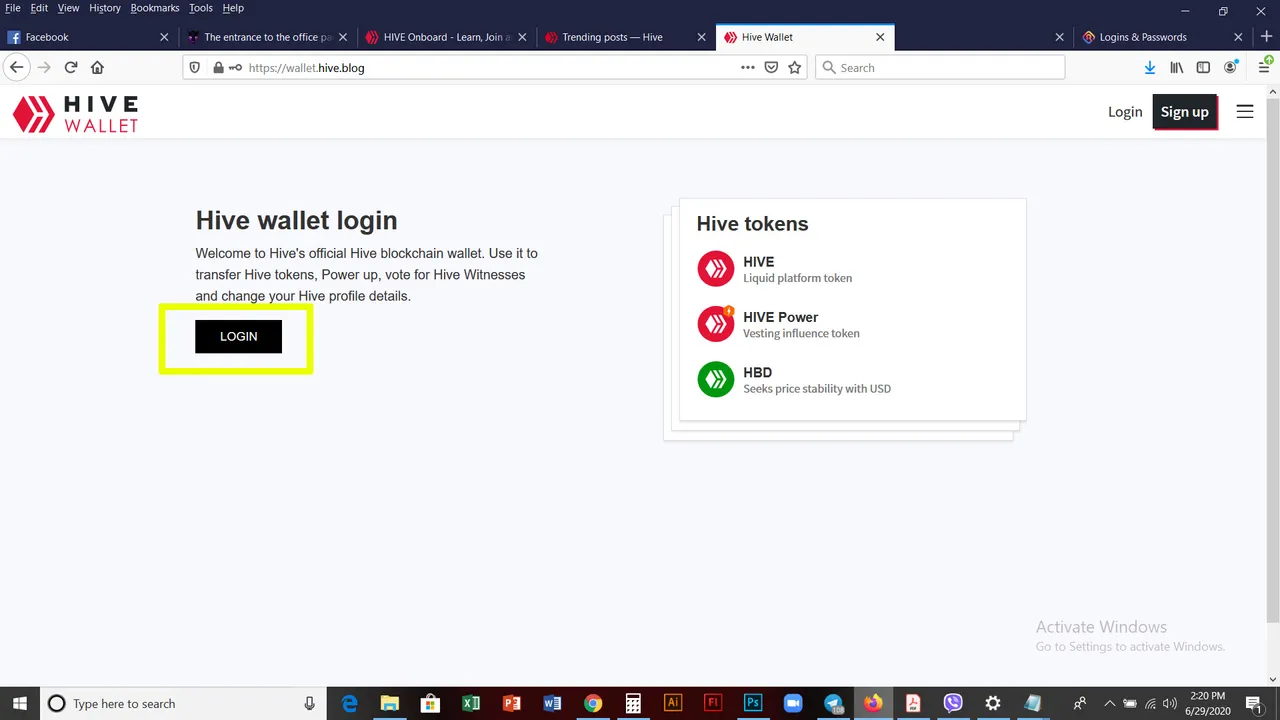1280x720 pixels.
Task: Open the Windows Start menu
Action: [19, 704]
